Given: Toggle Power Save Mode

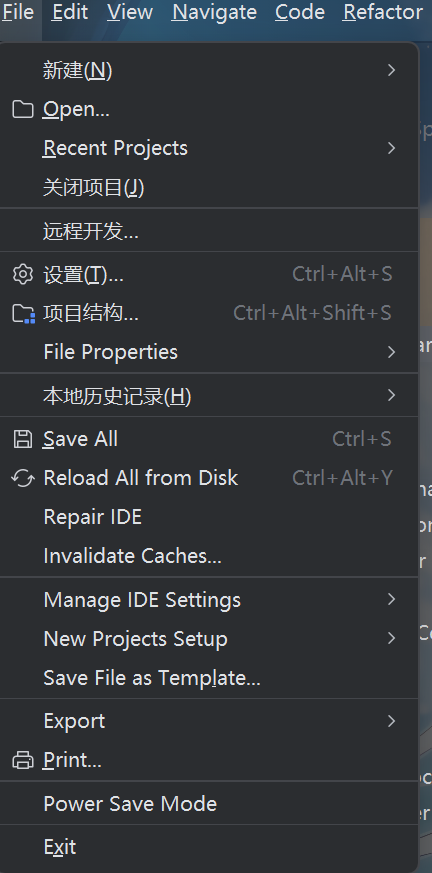Looking at the screenshot, I should click(x=209, y=803).
